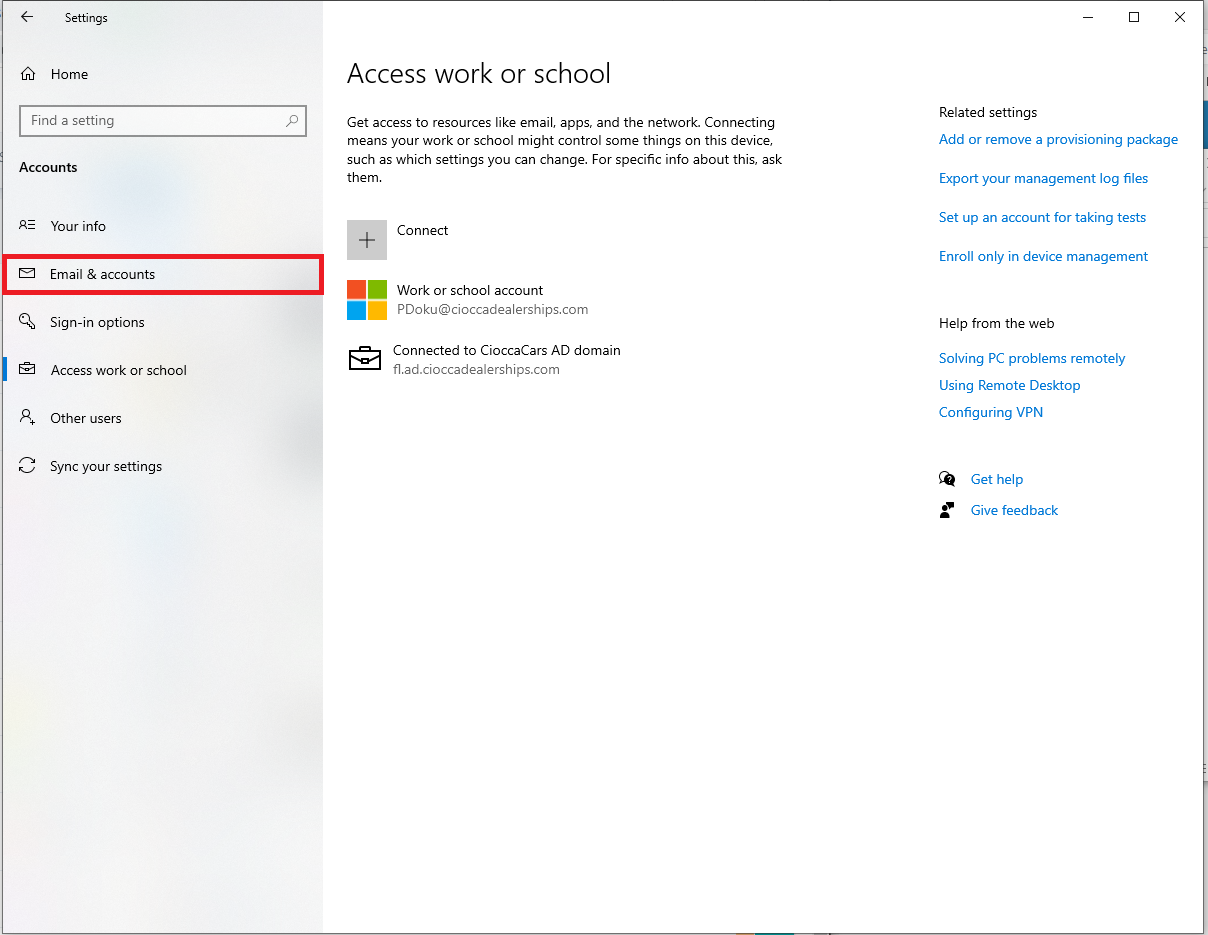Open Add or remove a provisioning package
The height and width of the screenshot is (935, 1208).
pos(1058,139)
